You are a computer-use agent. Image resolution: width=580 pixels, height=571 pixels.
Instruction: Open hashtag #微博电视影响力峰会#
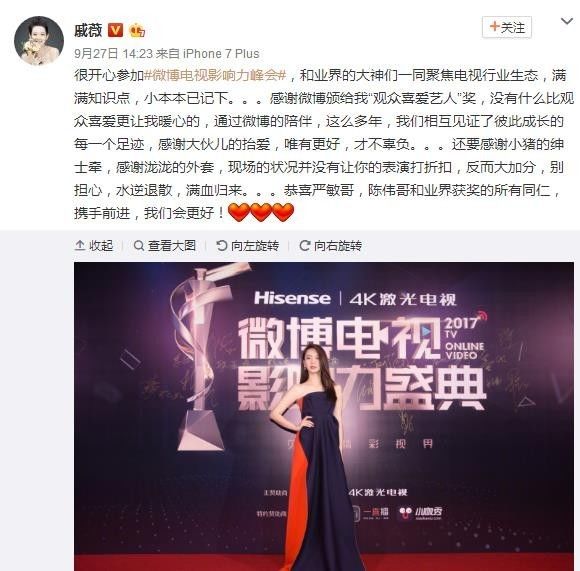coord(215,75)
